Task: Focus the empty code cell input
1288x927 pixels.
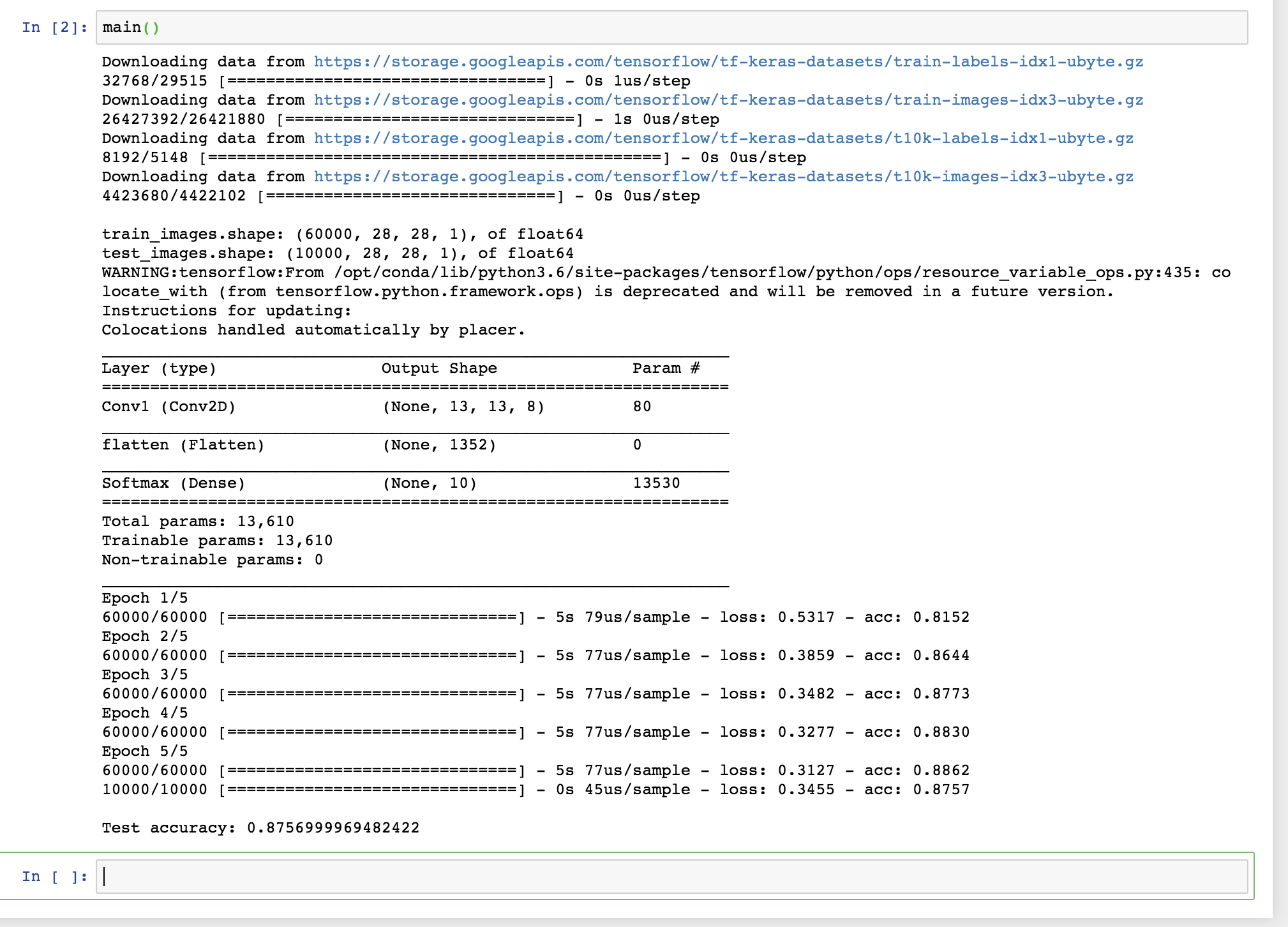Action: [x=670, y=877]
